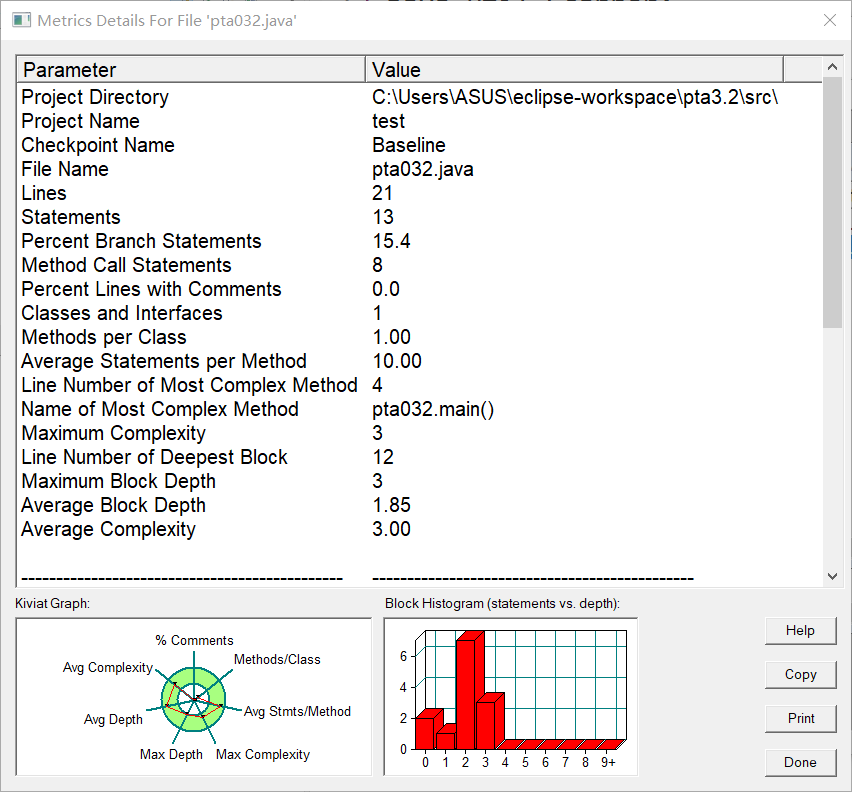Click the pta032.main() value

[433, 409]
